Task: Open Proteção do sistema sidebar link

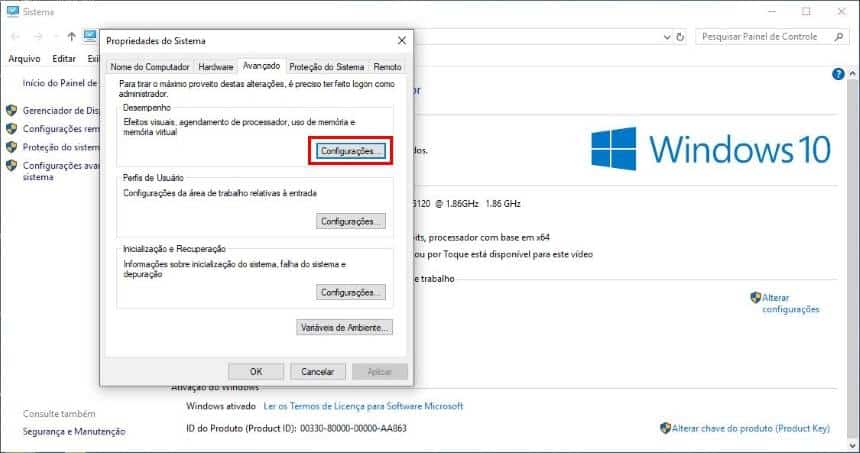Action: [x=61, y=147]
